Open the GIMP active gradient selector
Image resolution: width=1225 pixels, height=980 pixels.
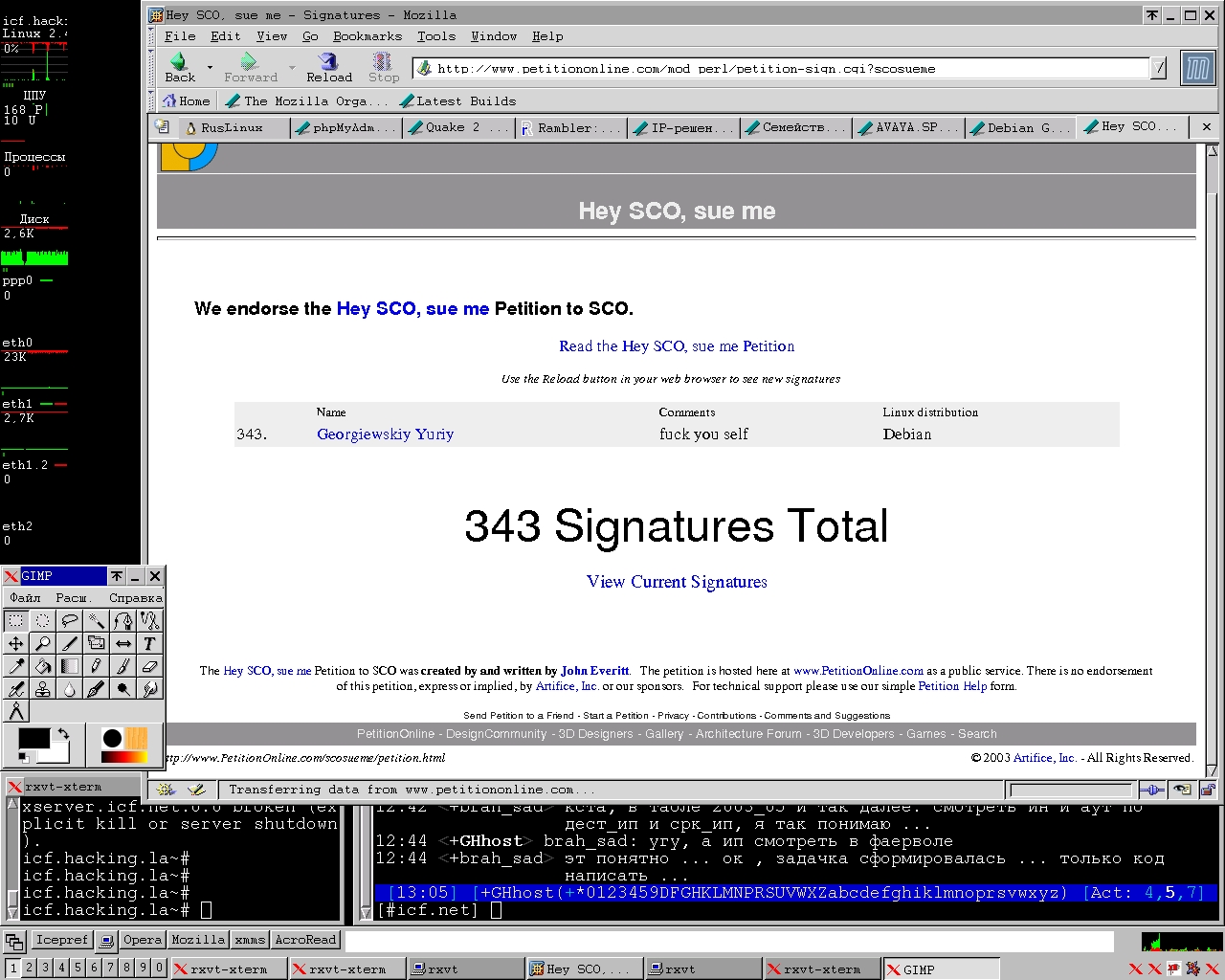pyautogui.click(x=123, y=757)
